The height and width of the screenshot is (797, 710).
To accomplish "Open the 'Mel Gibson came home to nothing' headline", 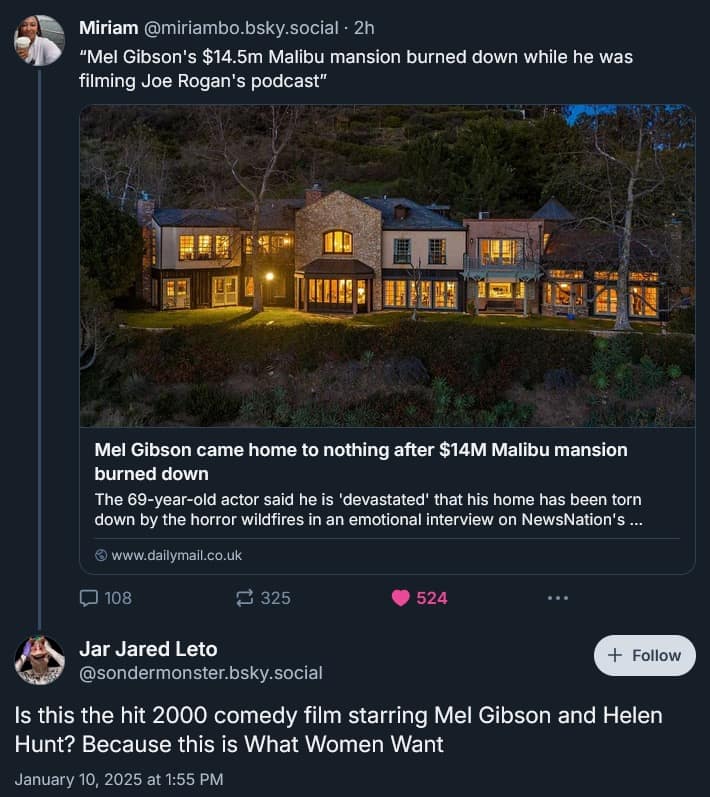I will (360, 461).
